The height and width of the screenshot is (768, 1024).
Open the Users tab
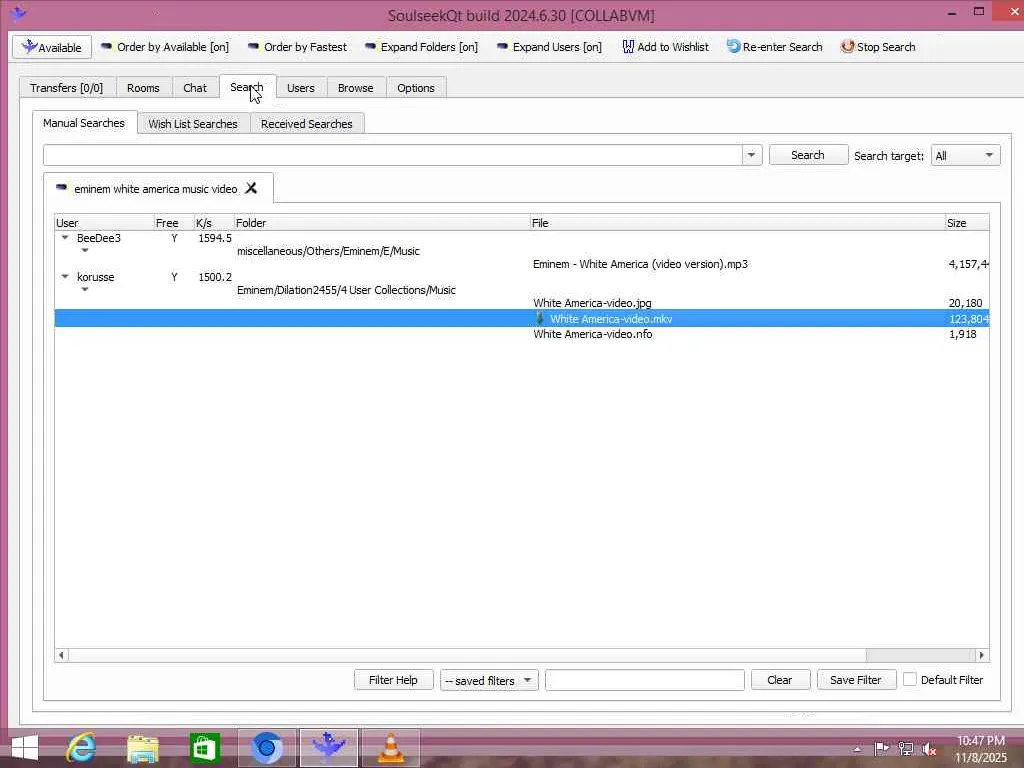[x=300, y=88]
